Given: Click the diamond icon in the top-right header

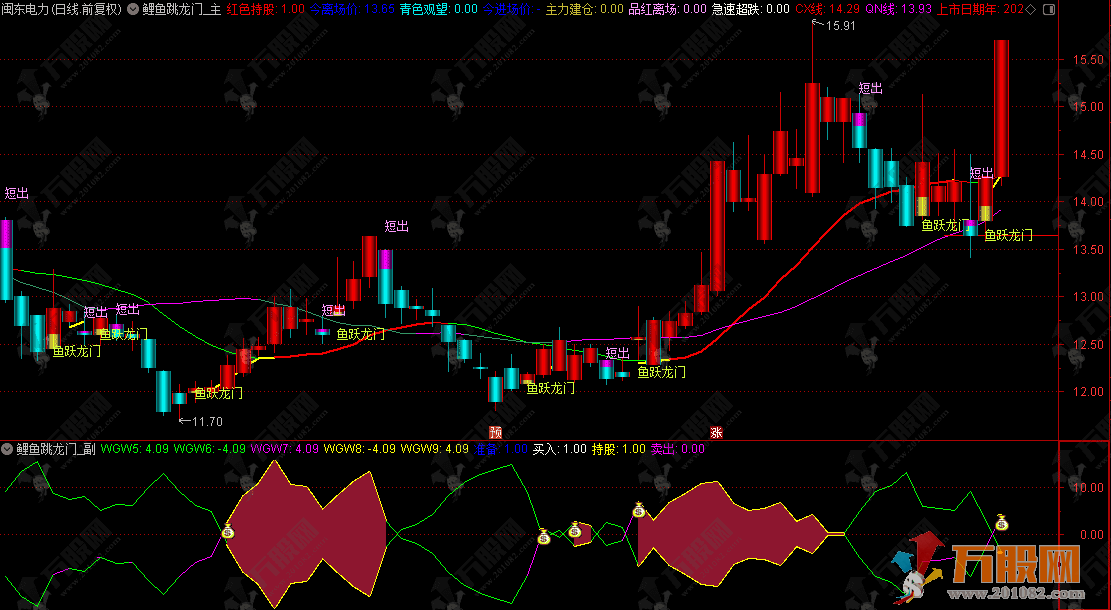Looking at the screenshot, I should coord(1031,9).
